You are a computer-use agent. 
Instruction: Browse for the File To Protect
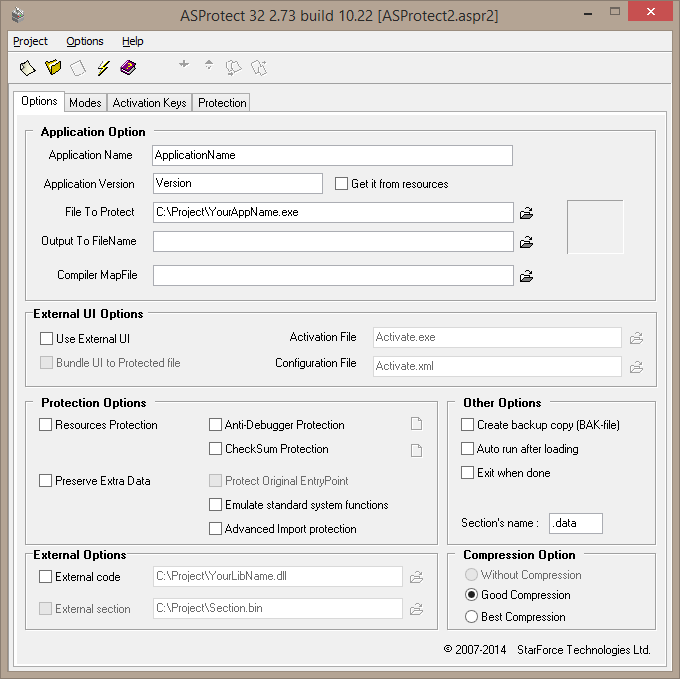click(526, 213)
